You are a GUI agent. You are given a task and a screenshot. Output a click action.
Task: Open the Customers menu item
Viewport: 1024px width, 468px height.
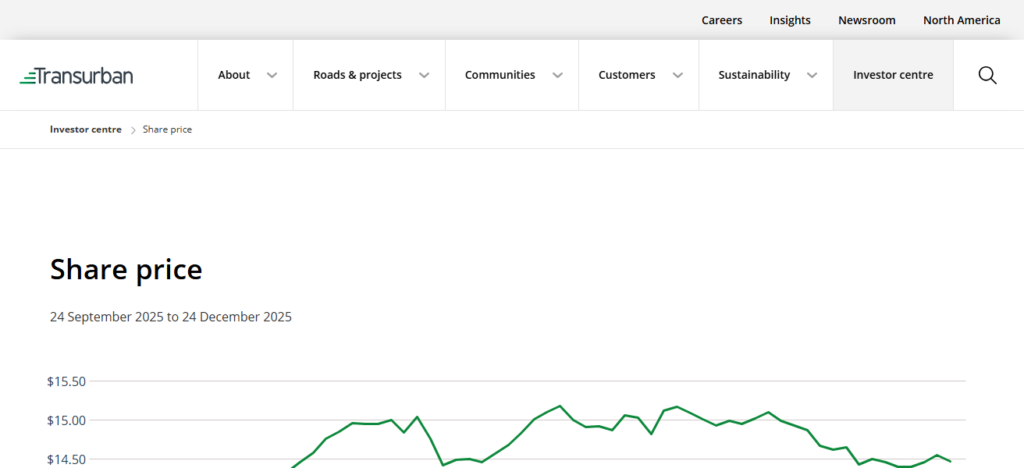point(626,75)
